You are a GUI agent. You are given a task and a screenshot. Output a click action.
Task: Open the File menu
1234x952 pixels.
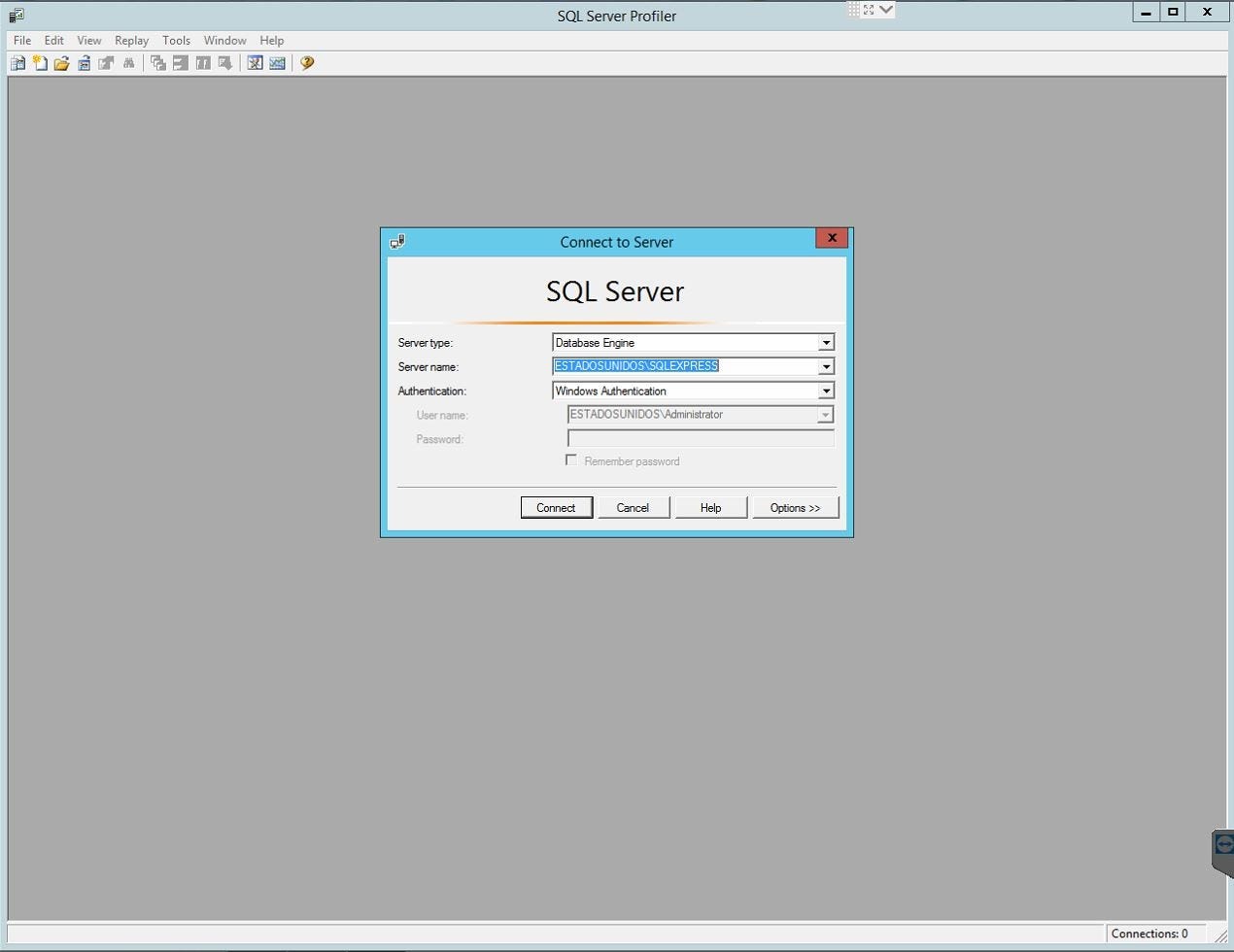click(22, 41)
